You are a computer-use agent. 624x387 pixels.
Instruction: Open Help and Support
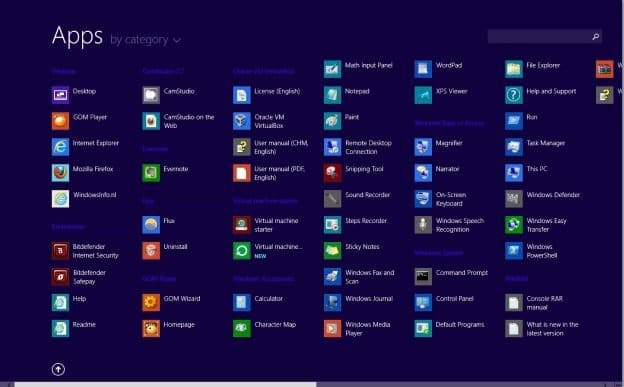click(542, 95)
